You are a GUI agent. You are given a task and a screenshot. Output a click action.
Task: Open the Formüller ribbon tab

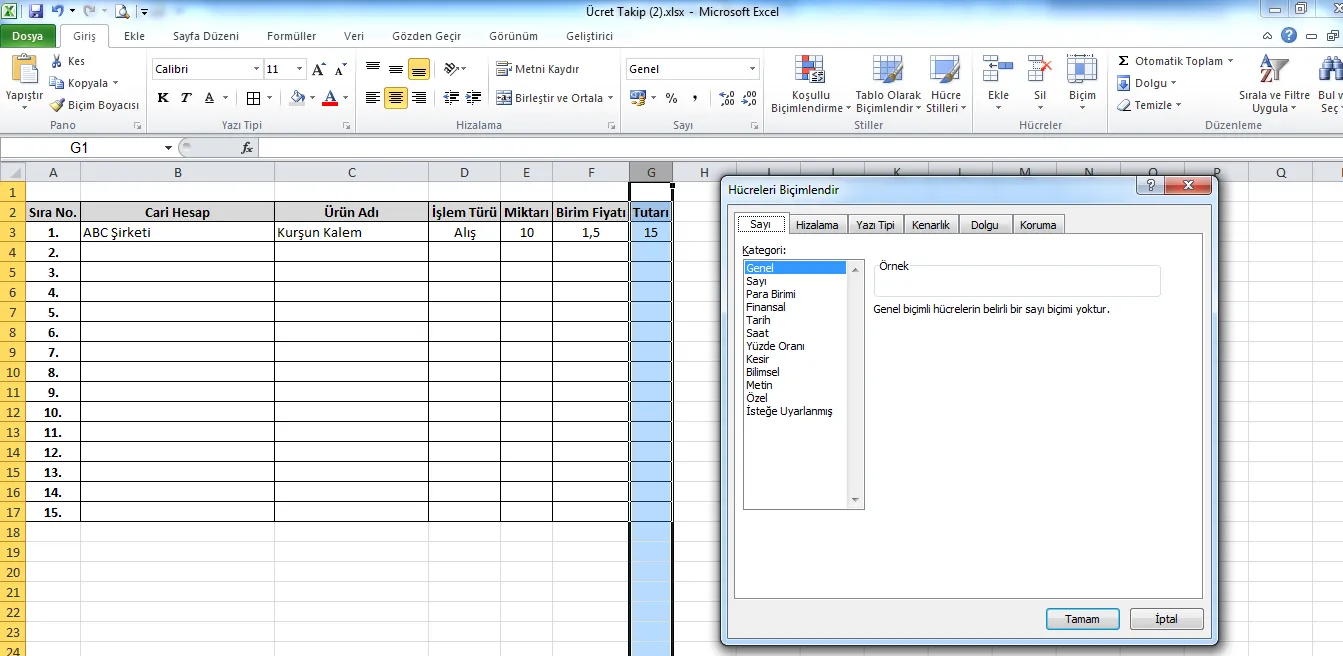click(x=291, y=36)
